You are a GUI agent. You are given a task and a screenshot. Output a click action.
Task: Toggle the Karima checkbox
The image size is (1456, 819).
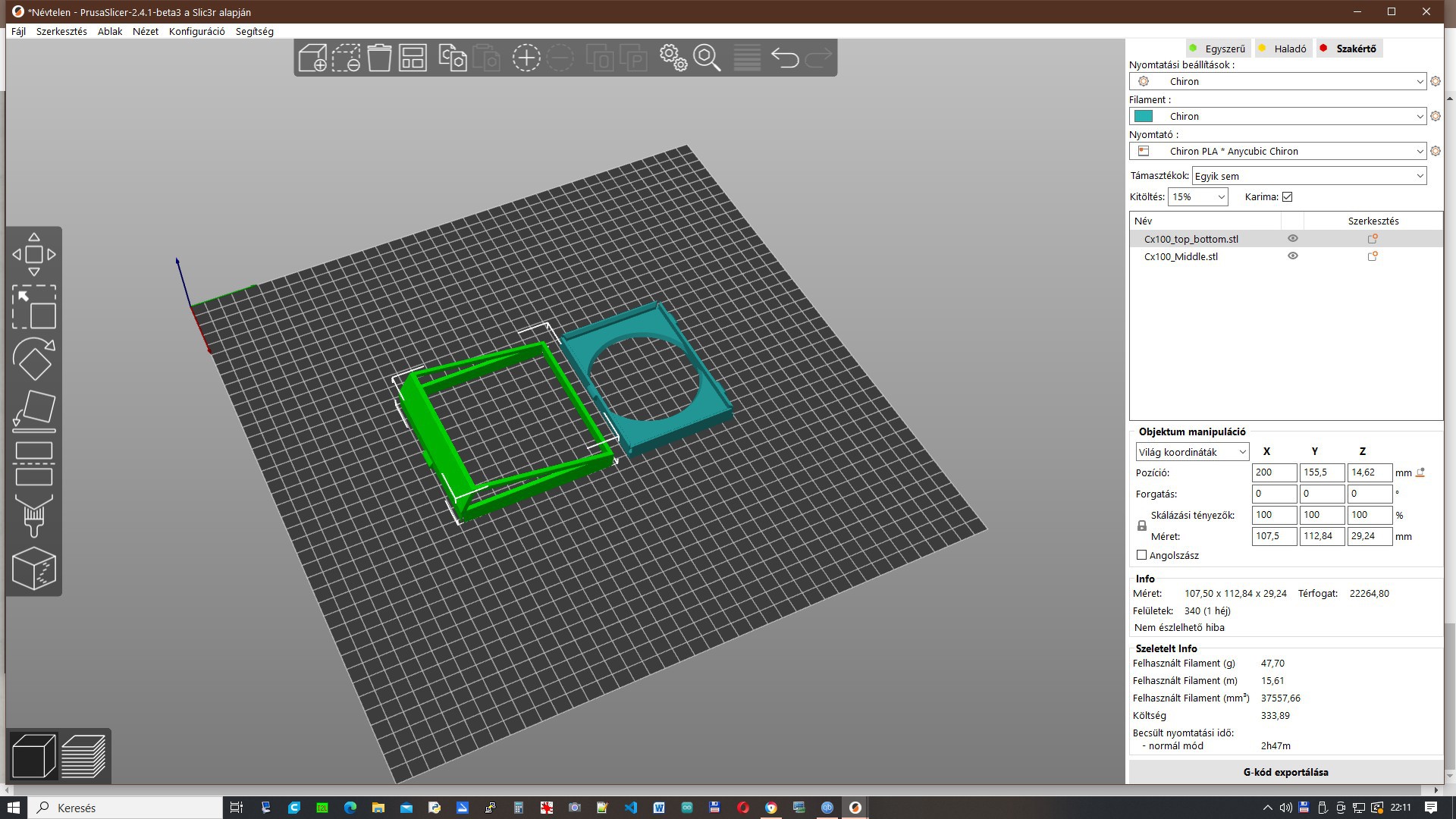[1287, 197]
